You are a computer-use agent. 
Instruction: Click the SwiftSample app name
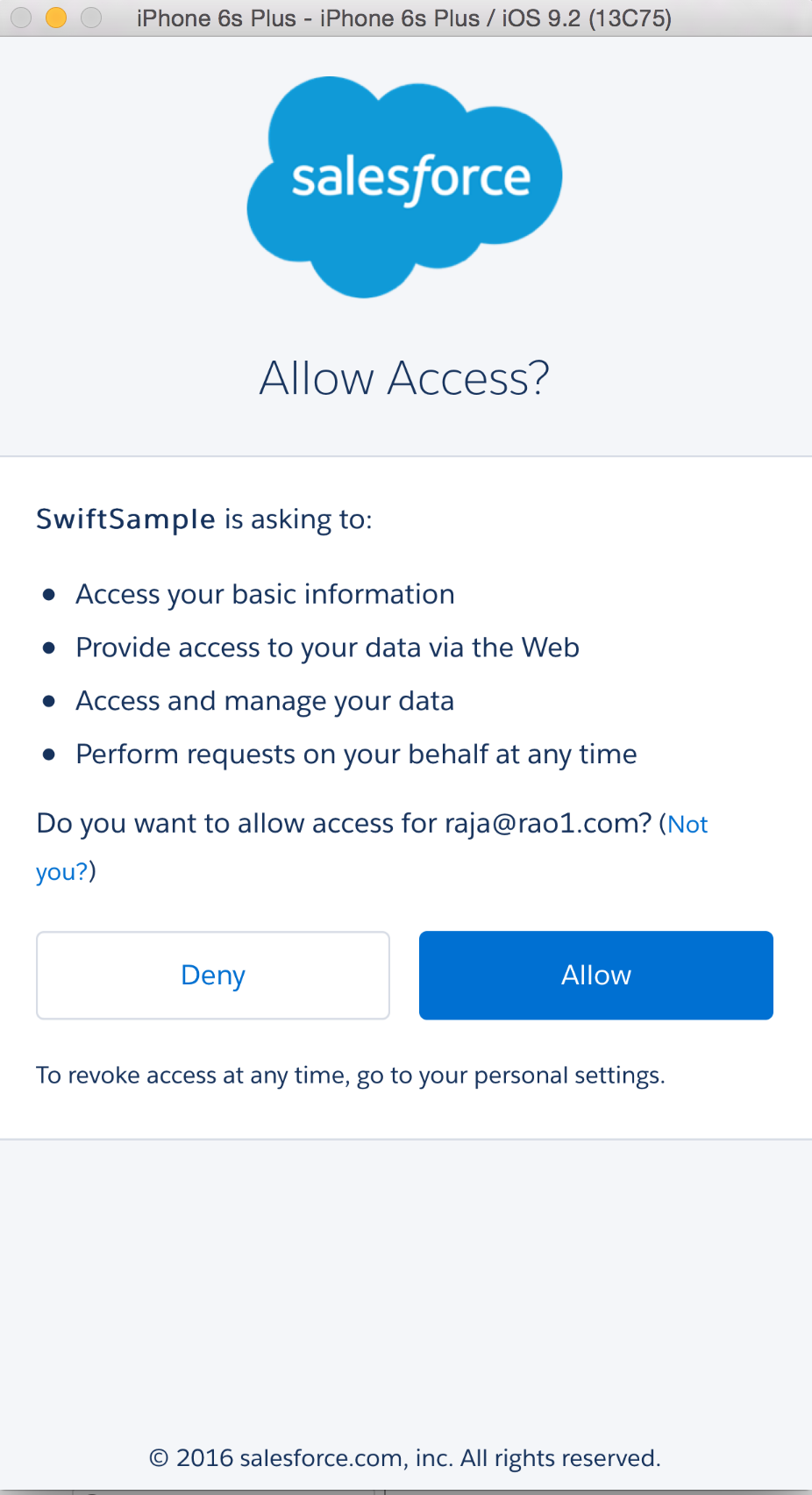pos(125,519)
